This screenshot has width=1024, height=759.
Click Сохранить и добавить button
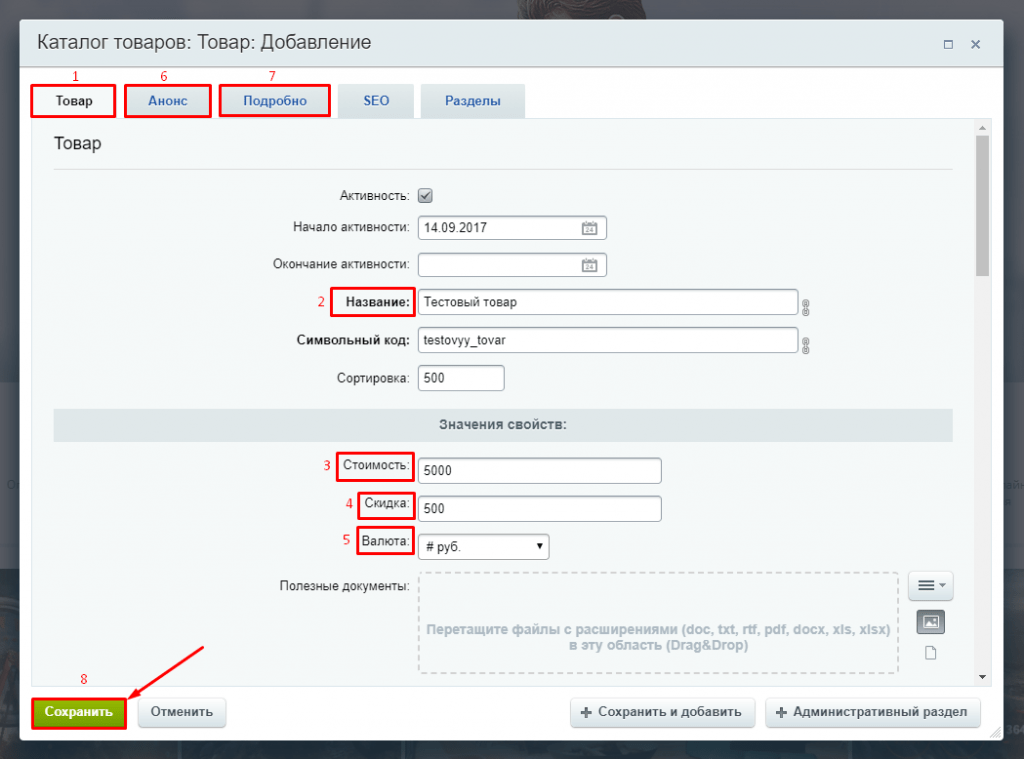(662, 712)
